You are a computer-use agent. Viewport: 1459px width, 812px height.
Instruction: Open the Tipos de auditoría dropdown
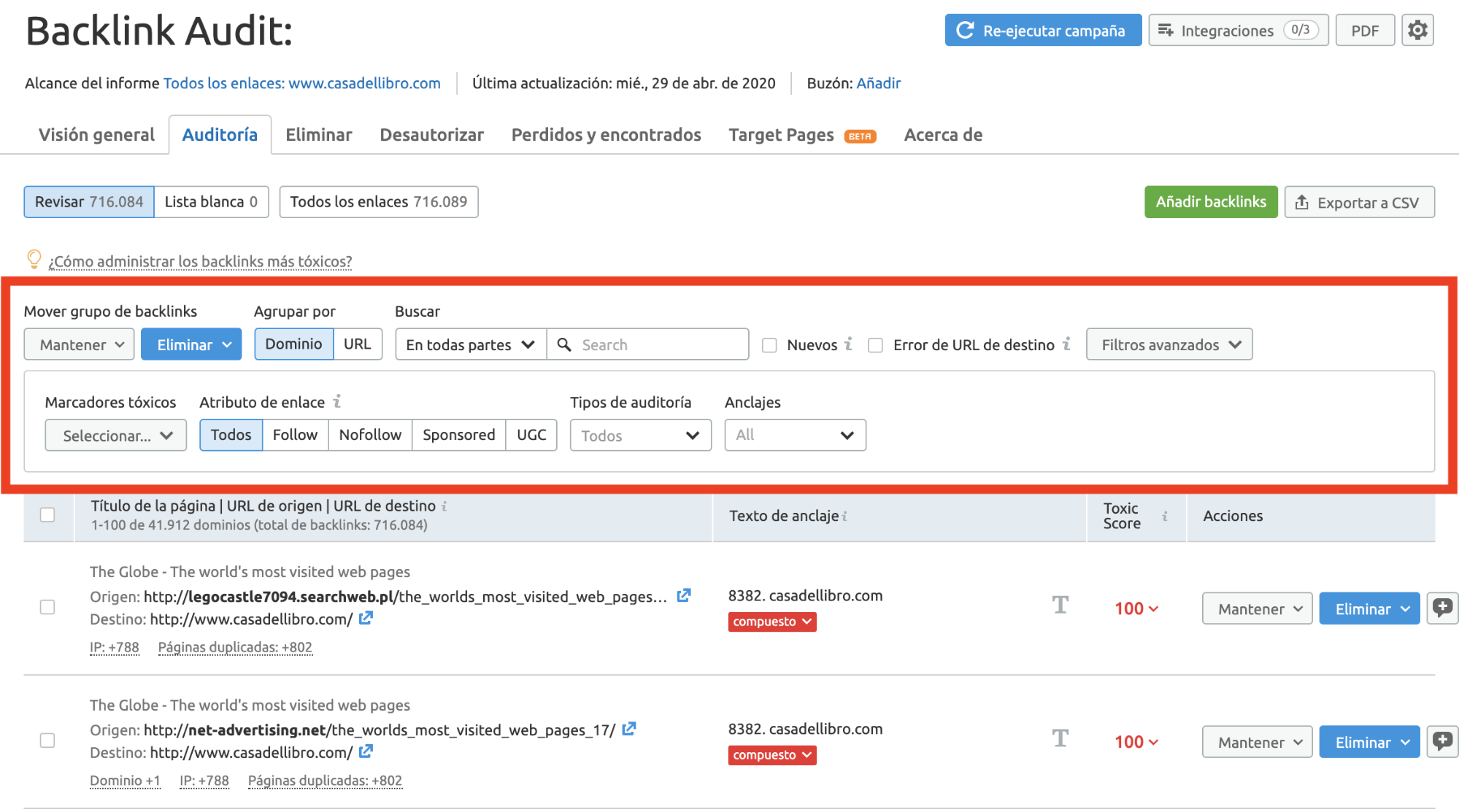(639, 434)
